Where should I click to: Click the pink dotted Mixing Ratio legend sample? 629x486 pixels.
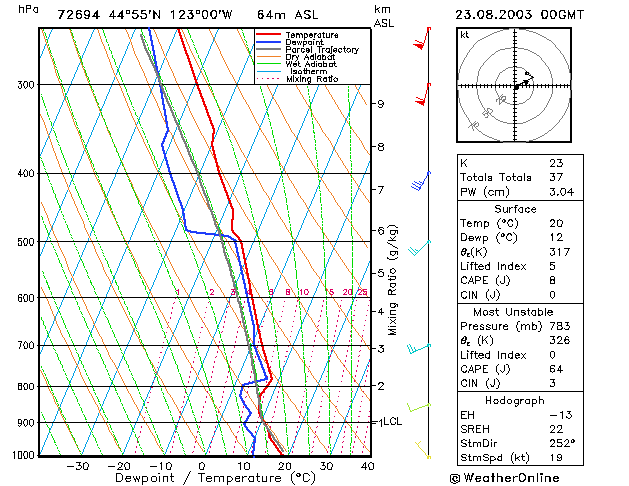click(268, 79)
